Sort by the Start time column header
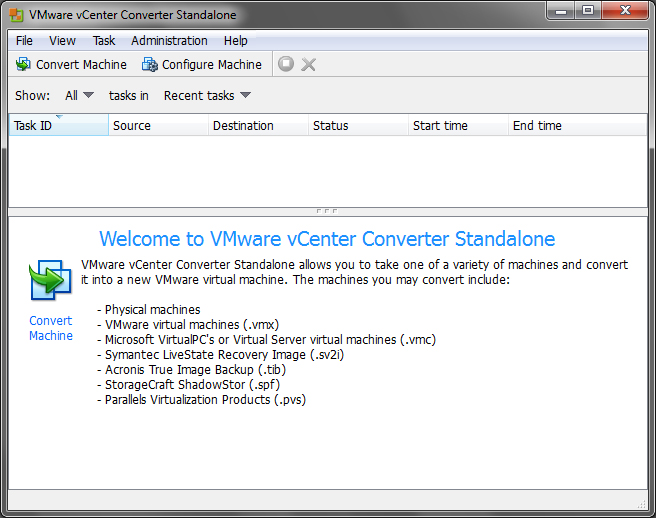Image resolution: width=656 pixels, height=518 pixels. (458, 126)
